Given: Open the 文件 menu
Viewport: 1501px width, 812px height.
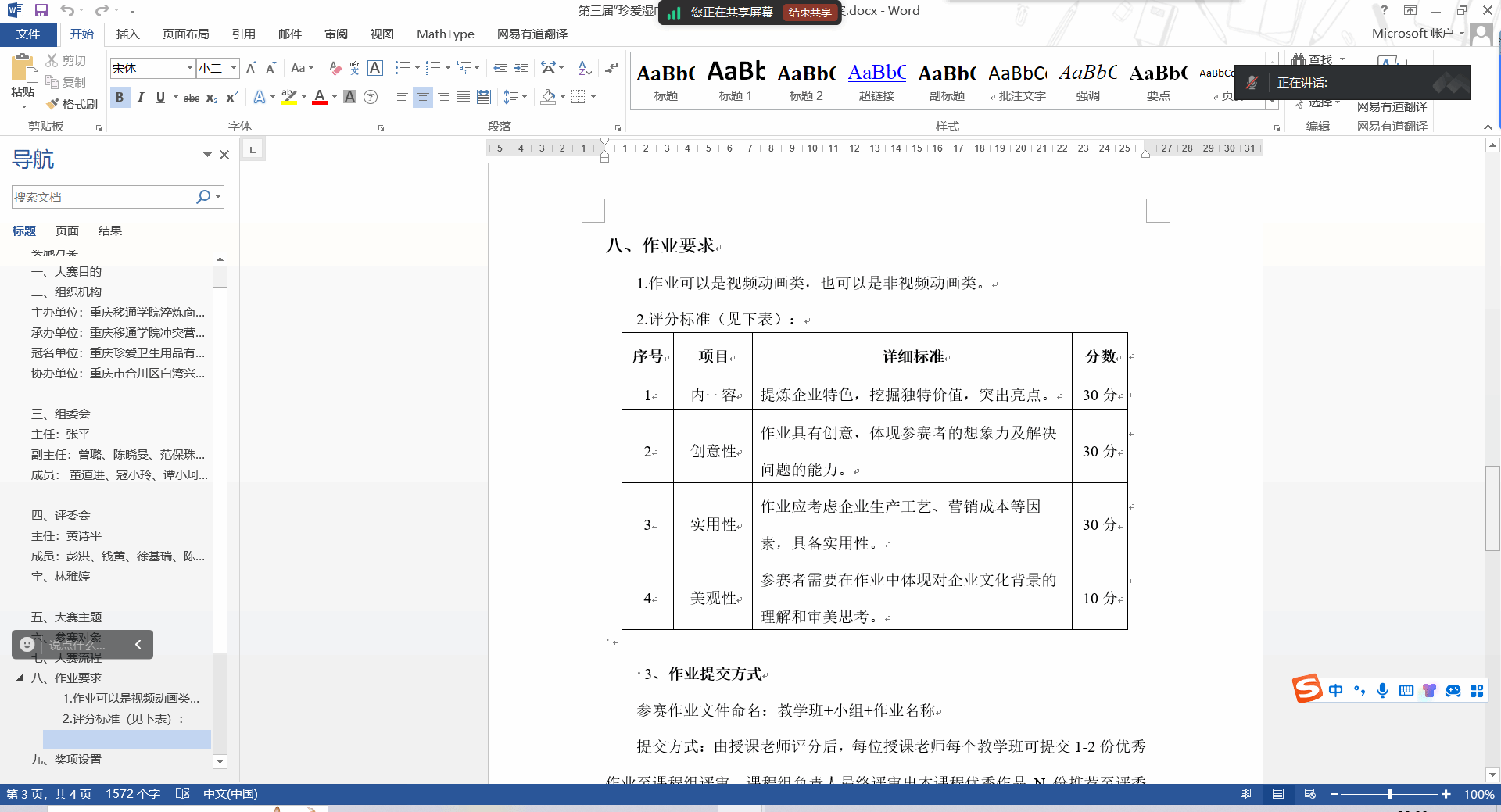Looking at the screenshot, I should (x=28, y=34).
